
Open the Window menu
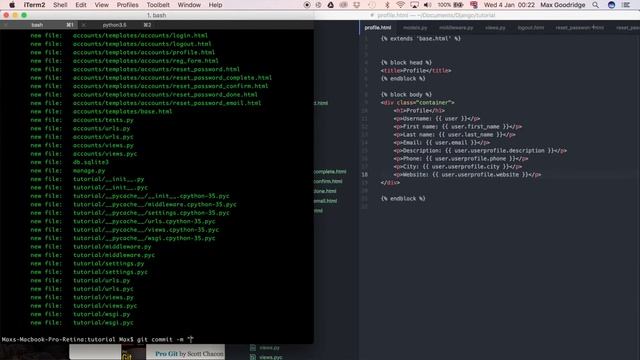click(189, 5)
